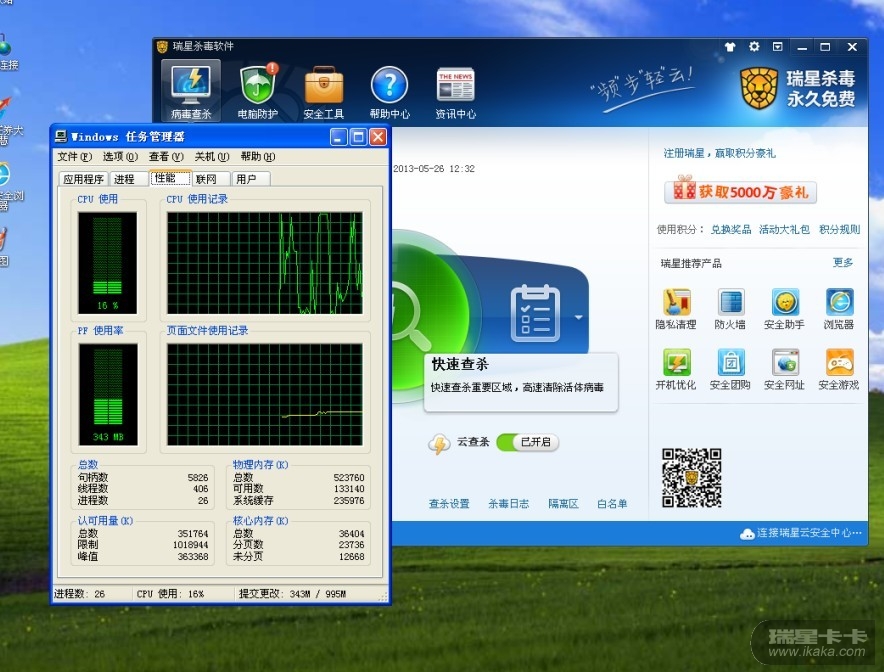Click 连接瑞星云安全中心 status text
The height and width of the screenshot is (672, 884).
809,533
